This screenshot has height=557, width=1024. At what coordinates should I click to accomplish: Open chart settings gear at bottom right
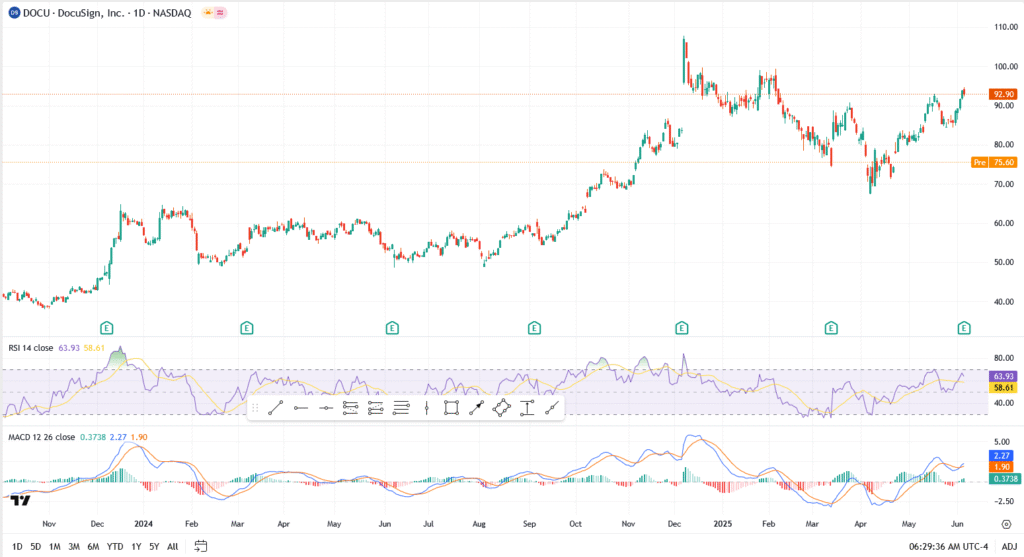[x=1005, y=522]
